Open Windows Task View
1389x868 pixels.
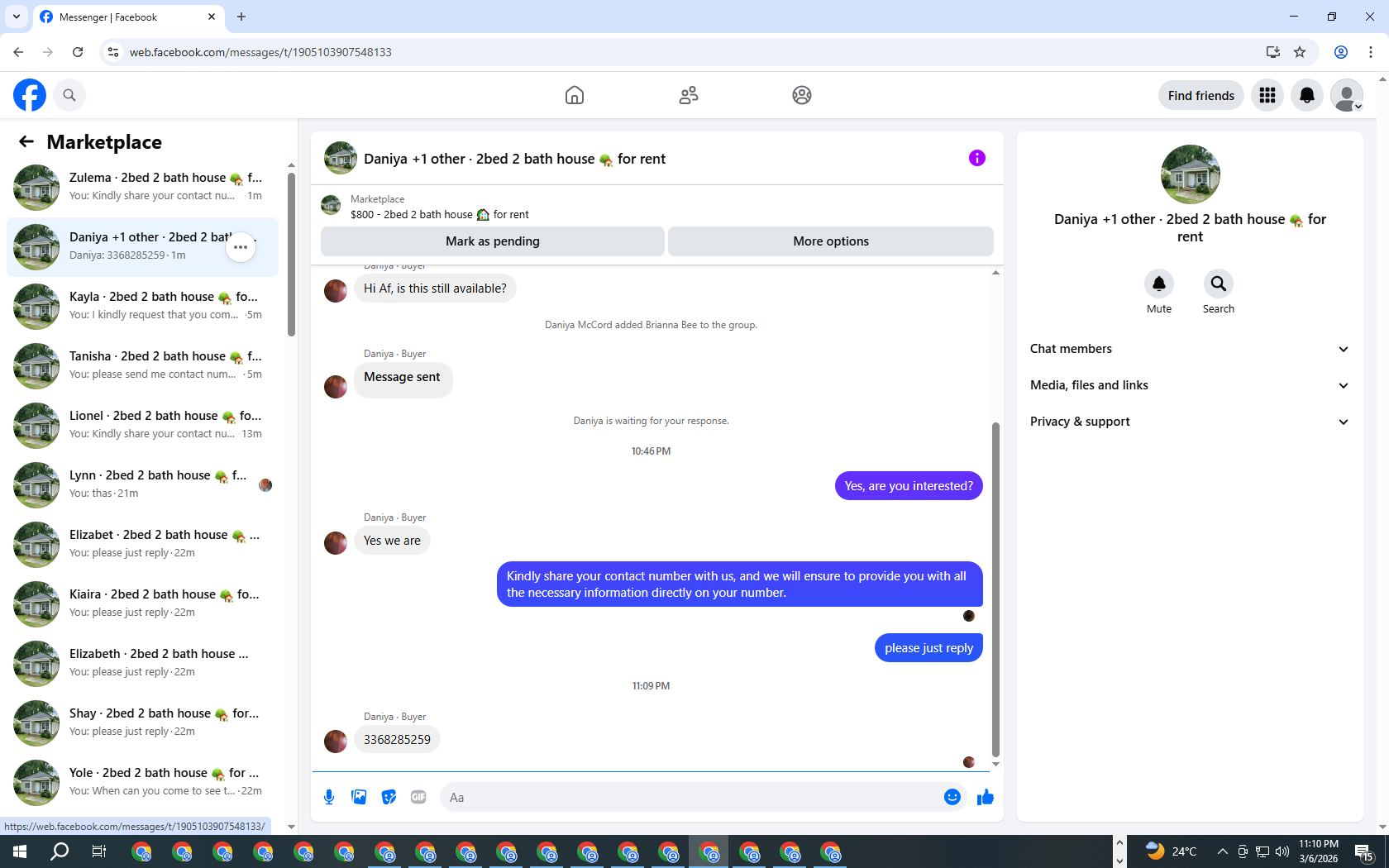click(99, 851)
